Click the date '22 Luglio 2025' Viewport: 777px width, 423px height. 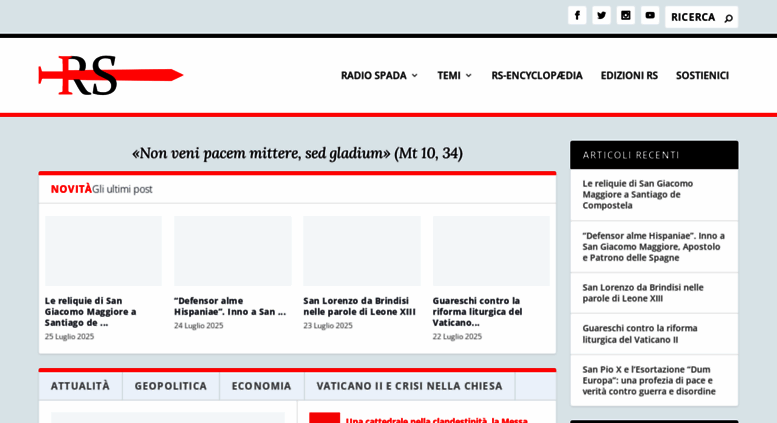click(457, 336)
